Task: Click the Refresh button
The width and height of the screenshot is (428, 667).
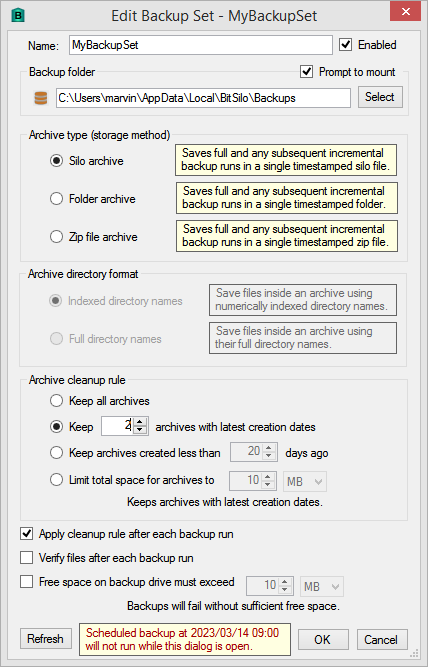Action: pos(46,638)
